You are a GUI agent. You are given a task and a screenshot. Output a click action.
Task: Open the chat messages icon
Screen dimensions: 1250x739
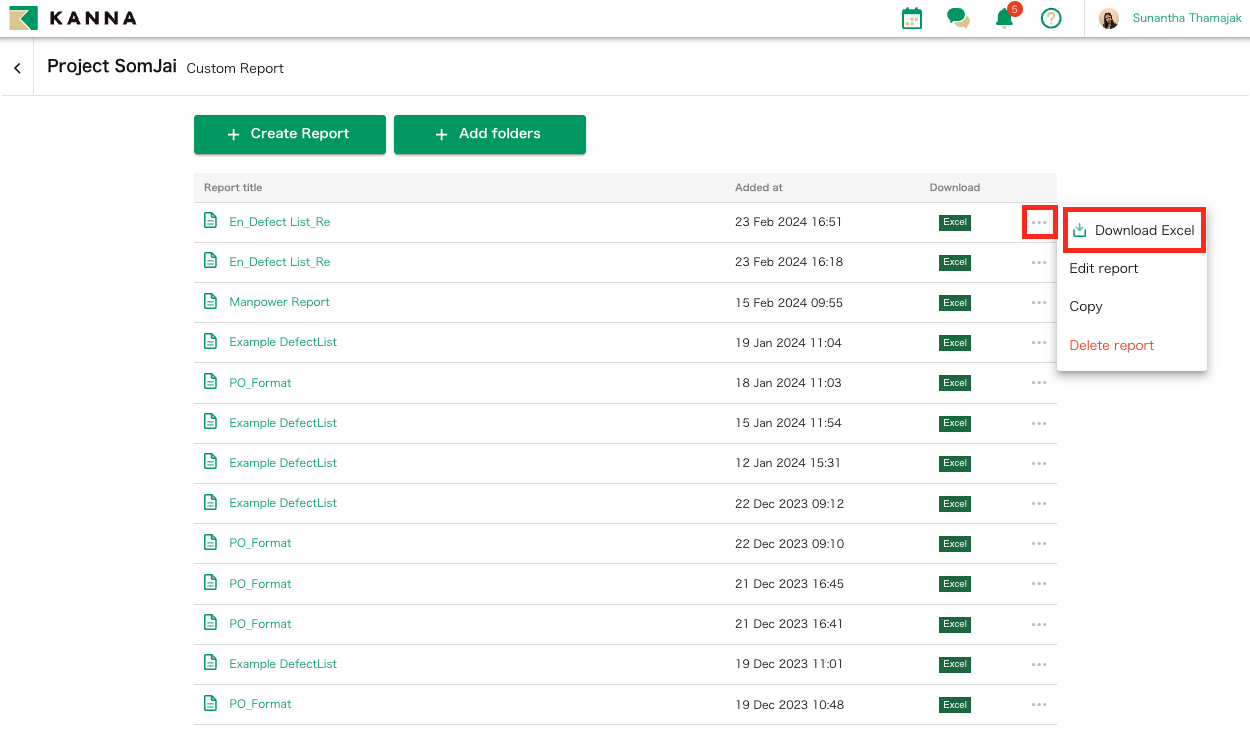(958, 17)
